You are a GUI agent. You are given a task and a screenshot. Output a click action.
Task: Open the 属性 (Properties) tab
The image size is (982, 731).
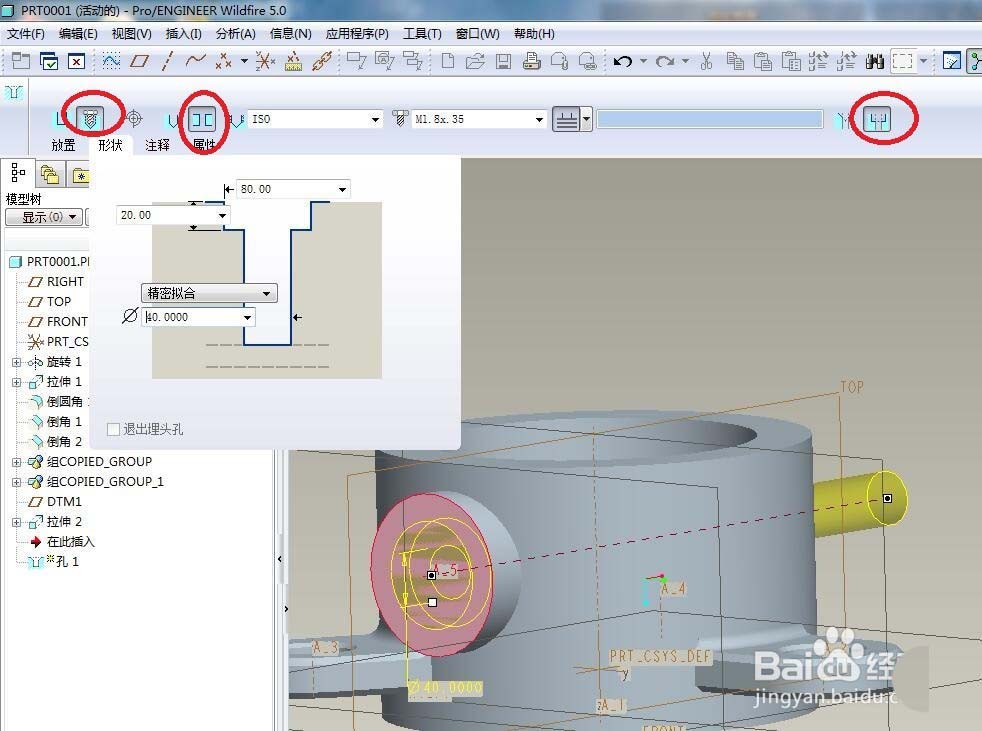click(204, 145)
